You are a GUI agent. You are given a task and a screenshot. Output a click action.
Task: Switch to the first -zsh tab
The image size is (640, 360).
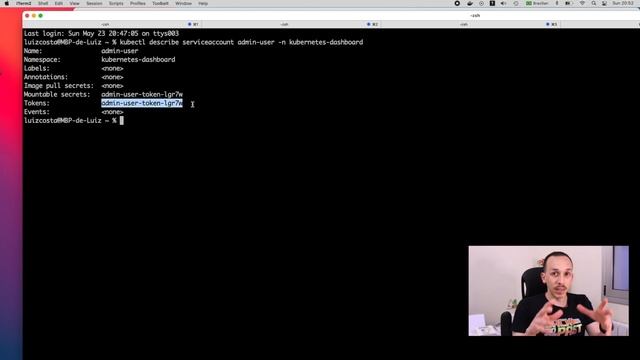112,24
